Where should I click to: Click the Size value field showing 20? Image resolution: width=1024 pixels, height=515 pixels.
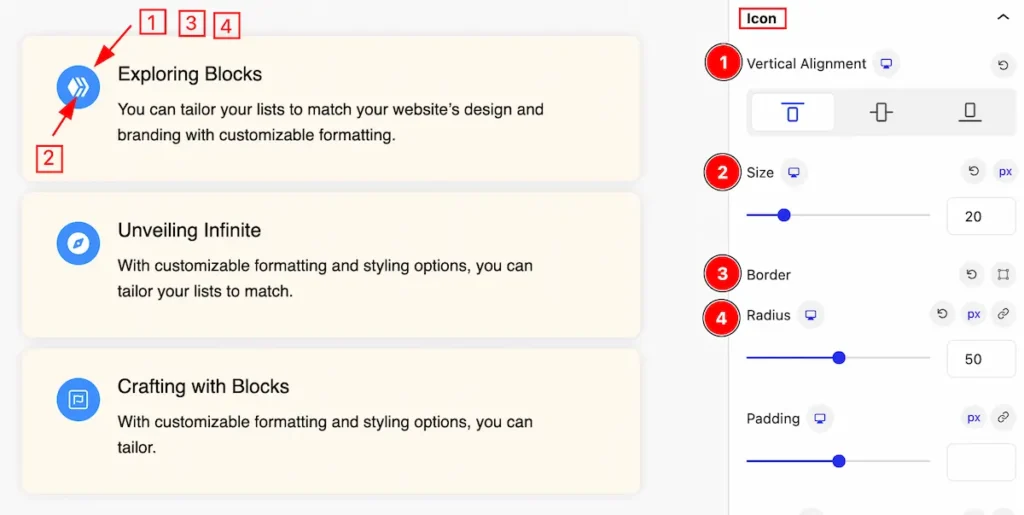[x=981, y=216]
